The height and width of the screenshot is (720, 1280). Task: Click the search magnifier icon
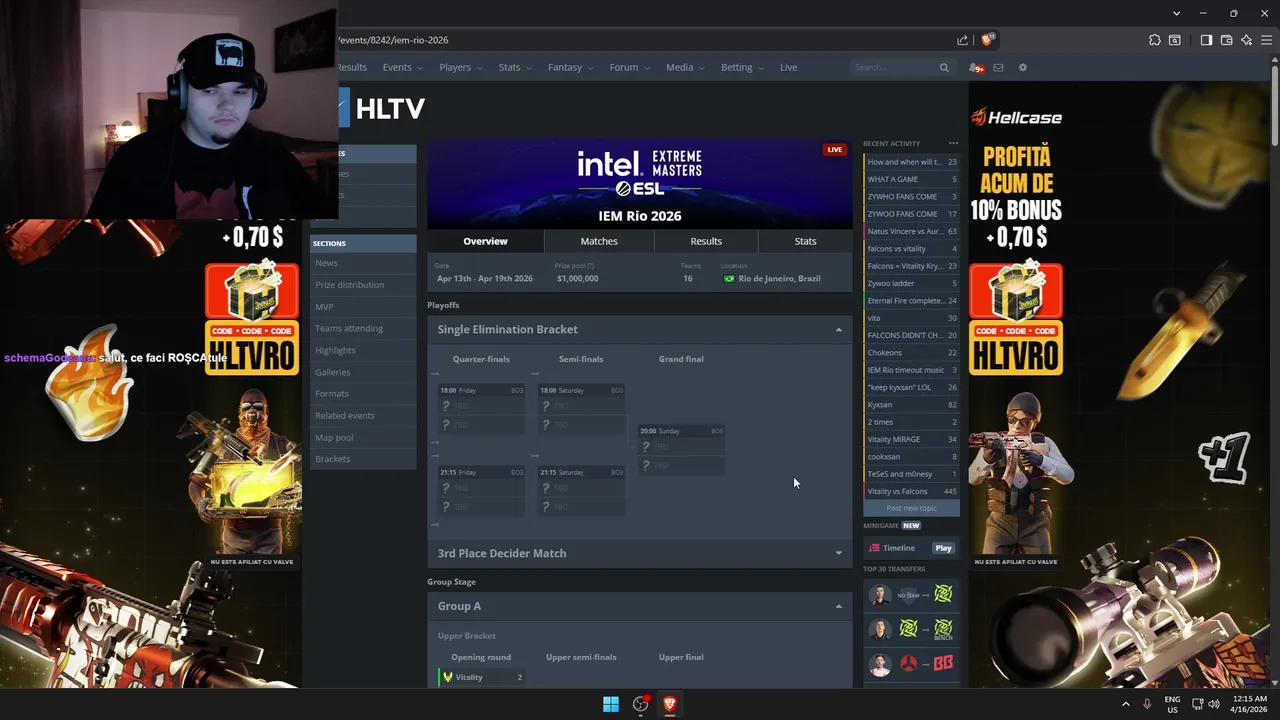(x=944, y=68)
